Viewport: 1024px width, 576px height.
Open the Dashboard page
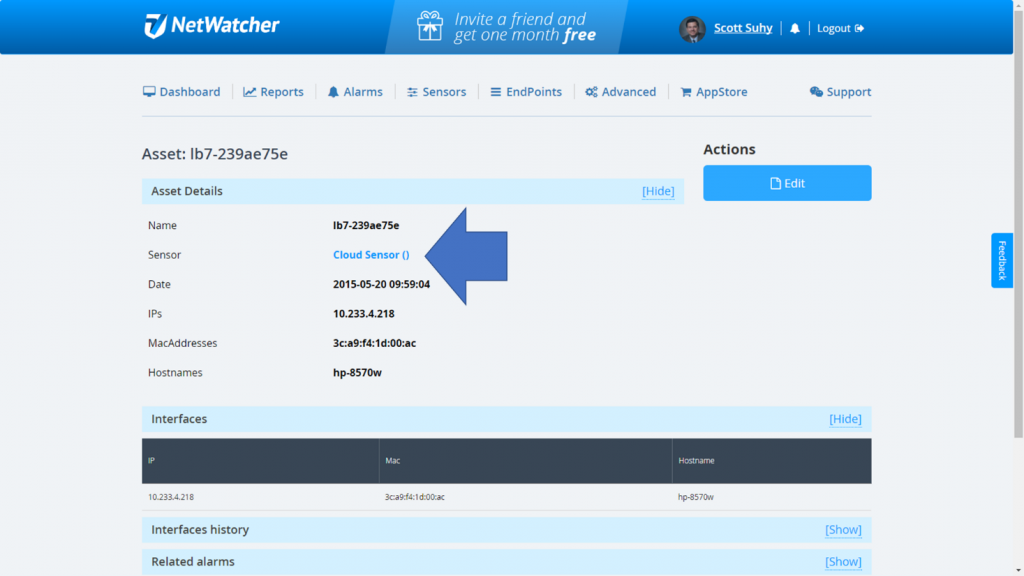click(x=181, y=92)
